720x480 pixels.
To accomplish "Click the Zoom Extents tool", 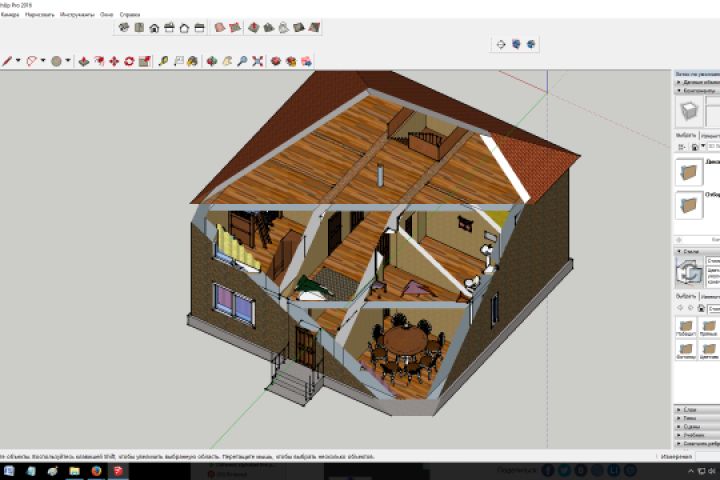I will click(x=257, y=61).
